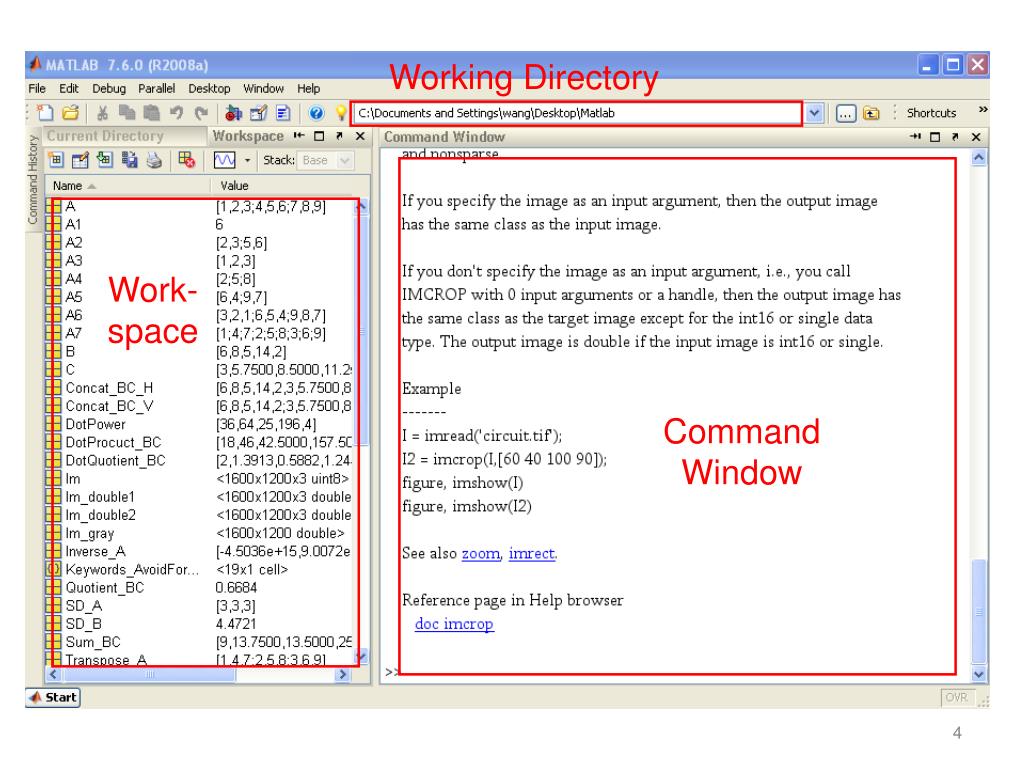The width and height of the screenshot is (1024, 768).
Task: Redo the last action
Action: [x=200, y=113]
